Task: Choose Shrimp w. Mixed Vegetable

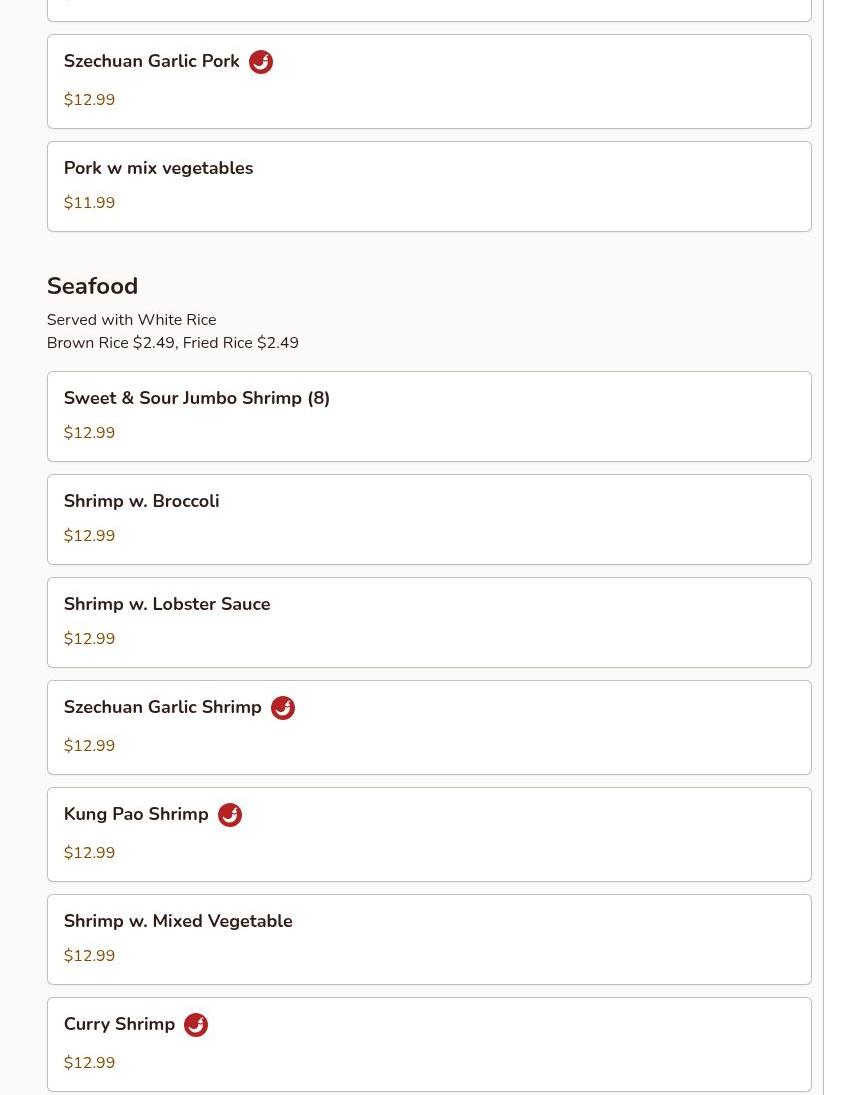Action: [178, 921]
